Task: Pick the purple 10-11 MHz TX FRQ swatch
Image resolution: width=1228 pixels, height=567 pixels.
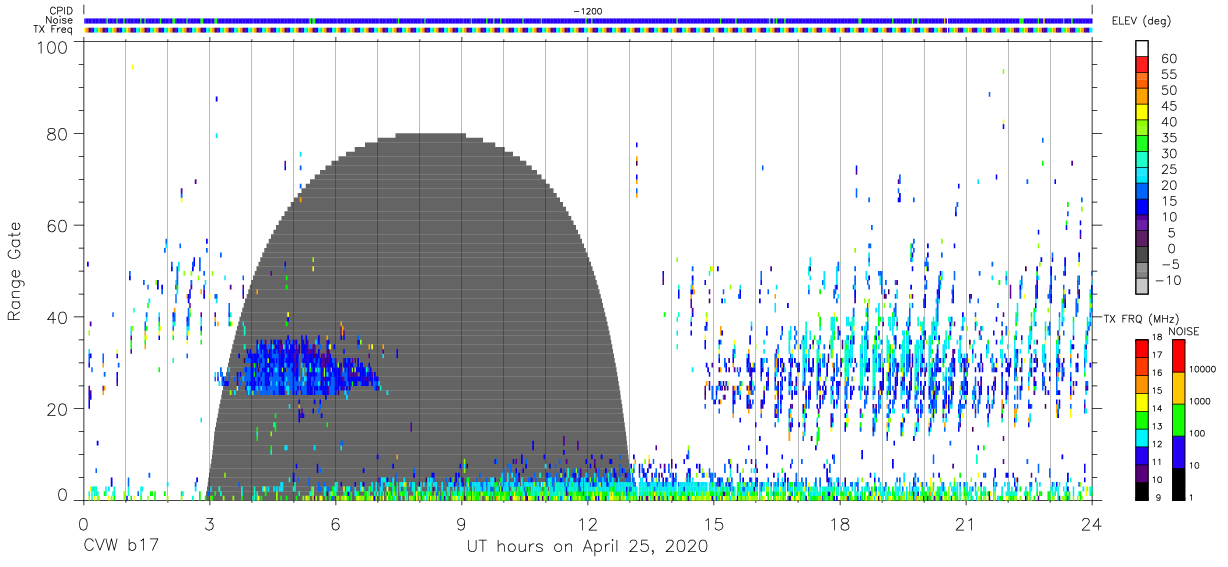Action: point(1142,472)
